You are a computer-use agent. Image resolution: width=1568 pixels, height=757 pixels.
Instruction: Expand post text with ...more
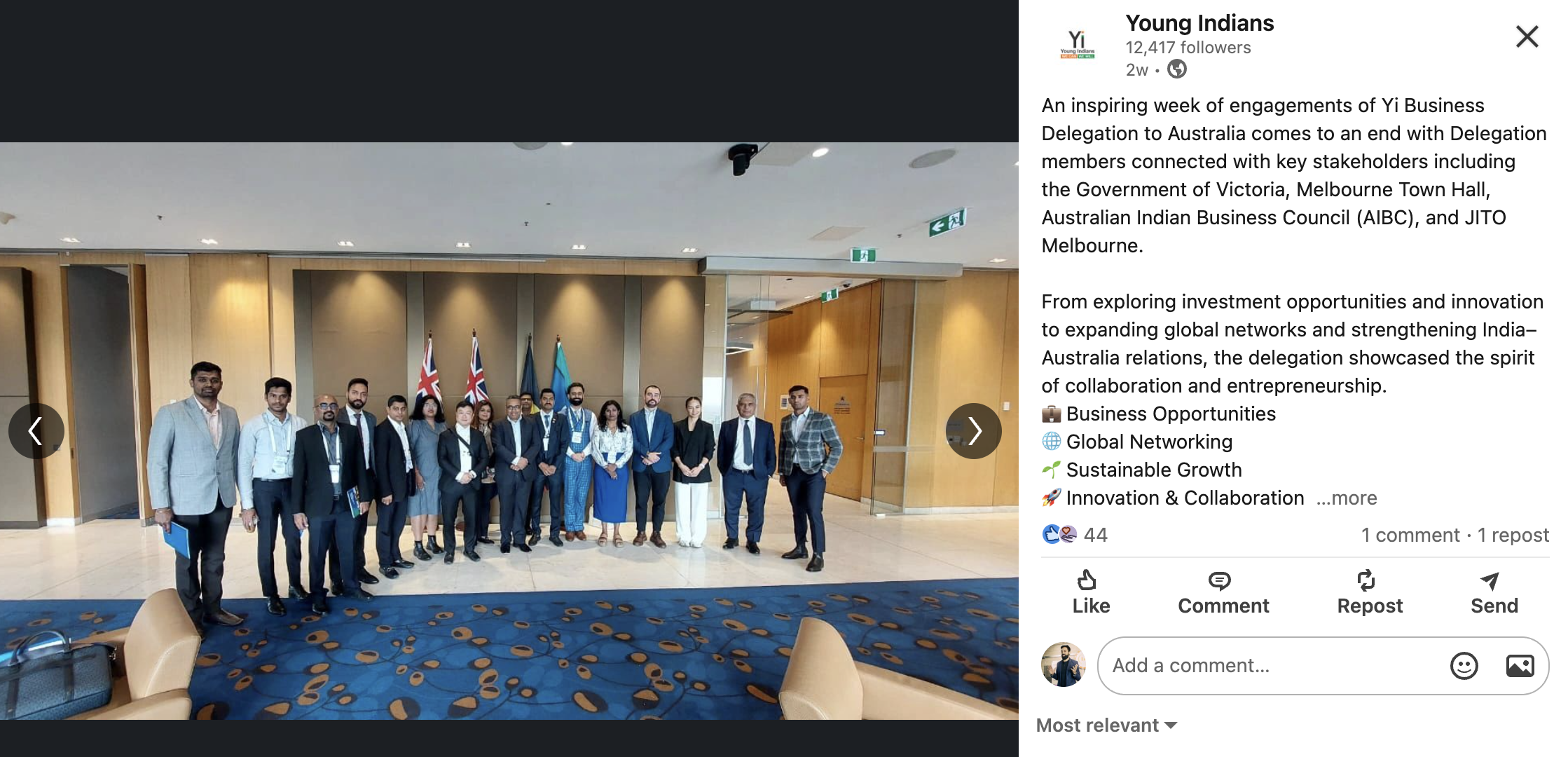click(x=1347, y=498)
